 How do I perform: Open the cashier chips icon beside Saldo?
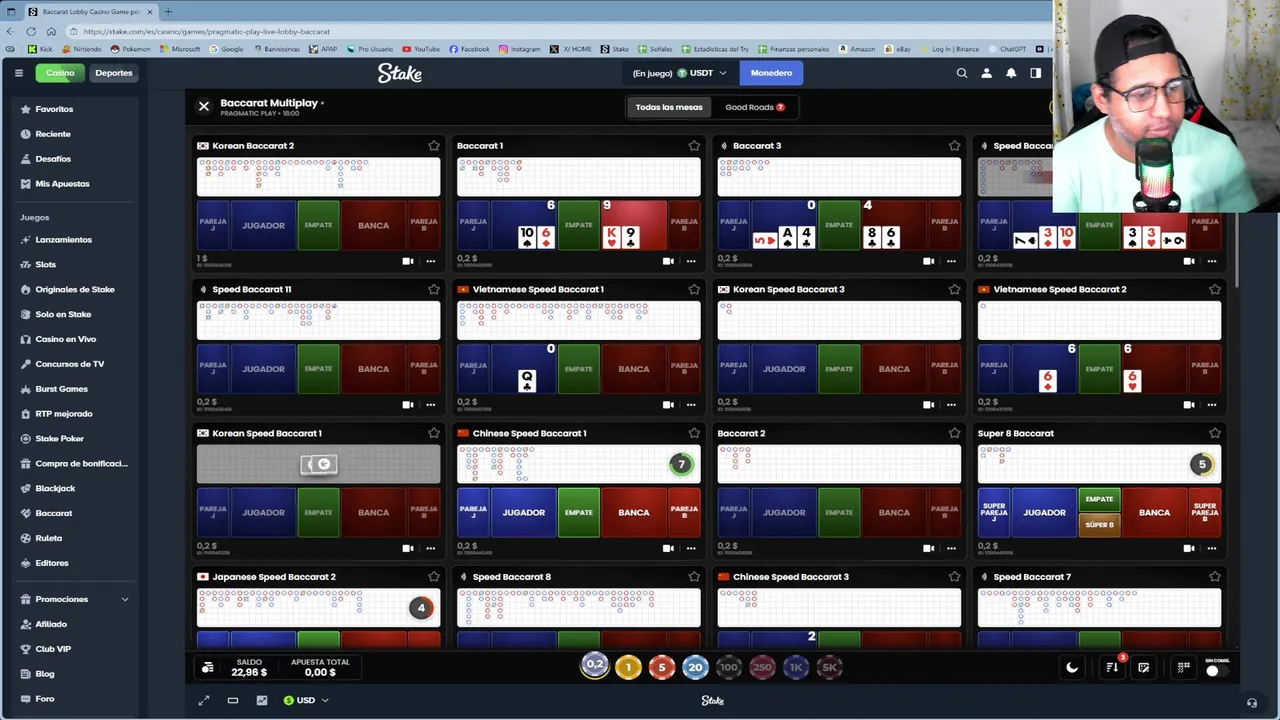click(207, 668)
